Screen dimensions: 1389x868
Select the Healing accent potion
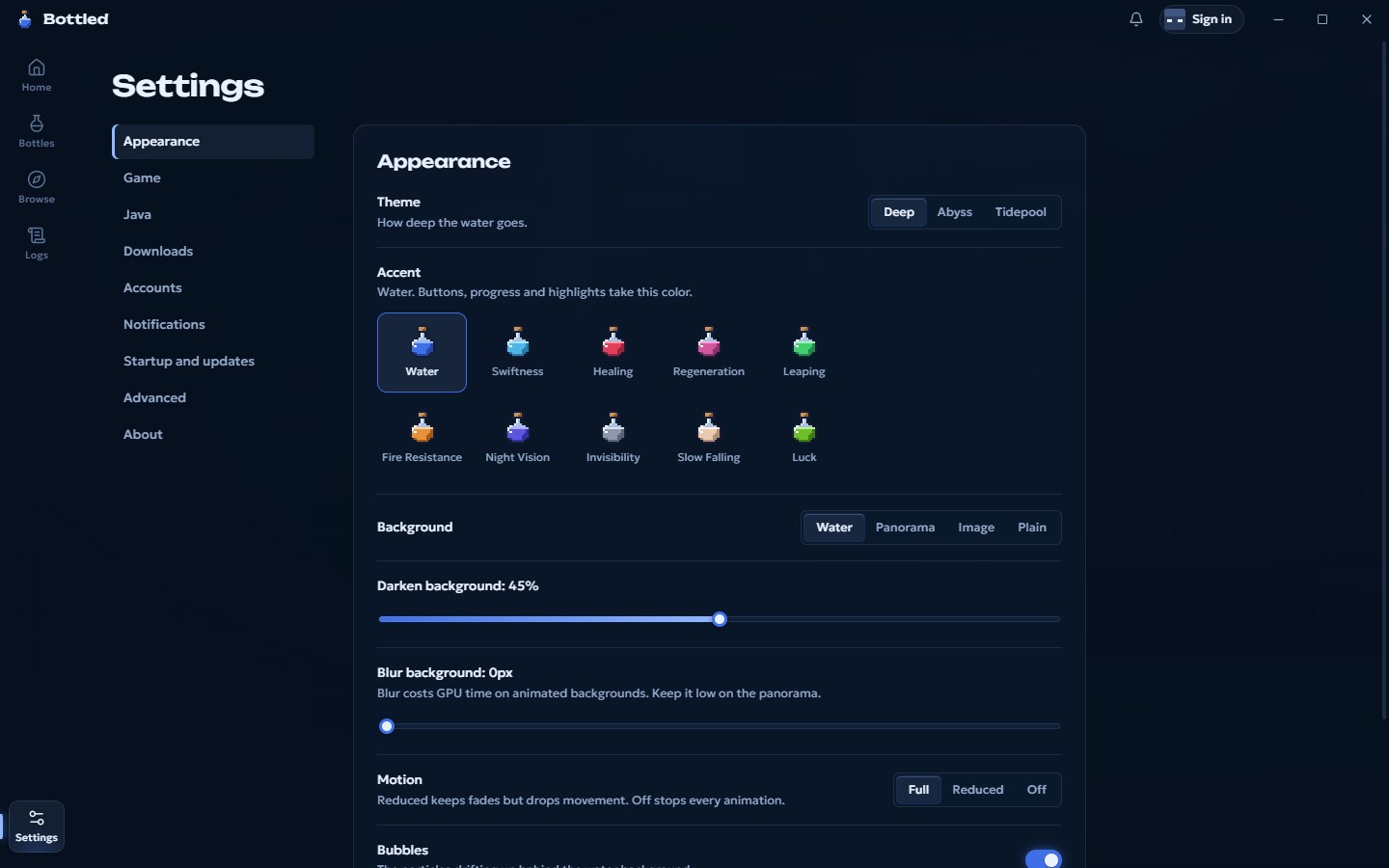click(x=613, y=352)
